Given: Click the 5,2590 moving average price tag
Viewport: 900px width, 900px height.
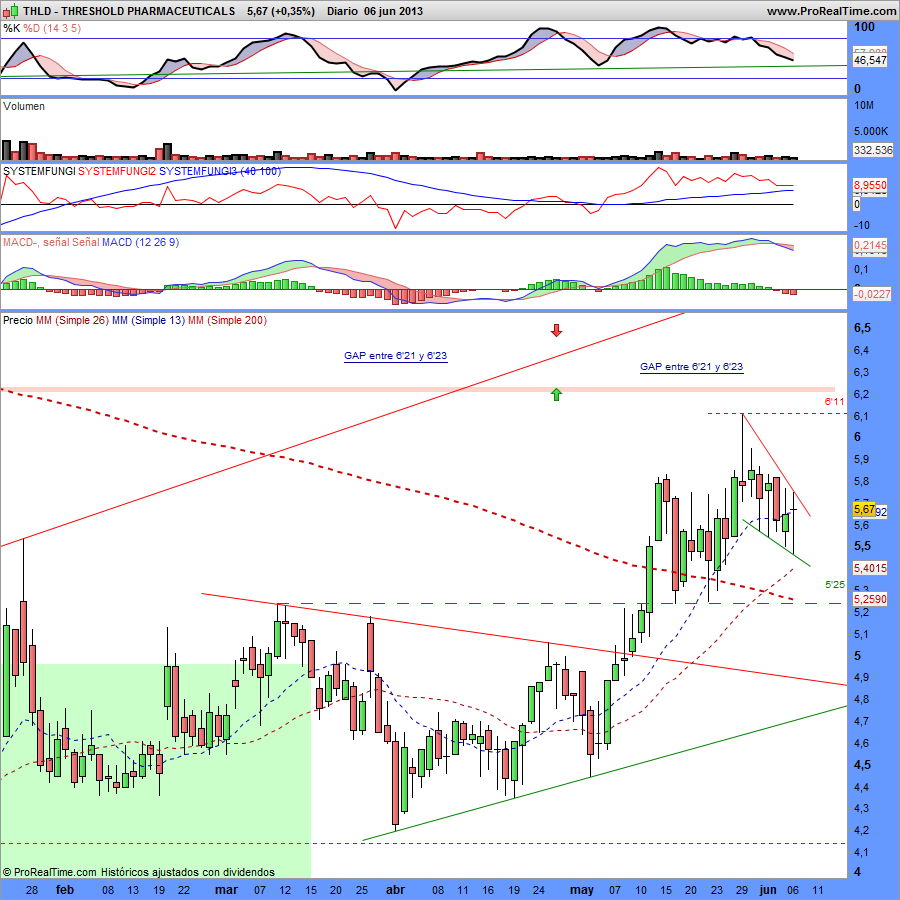Looking at the screenshot, I should click(x=870, y=599).
